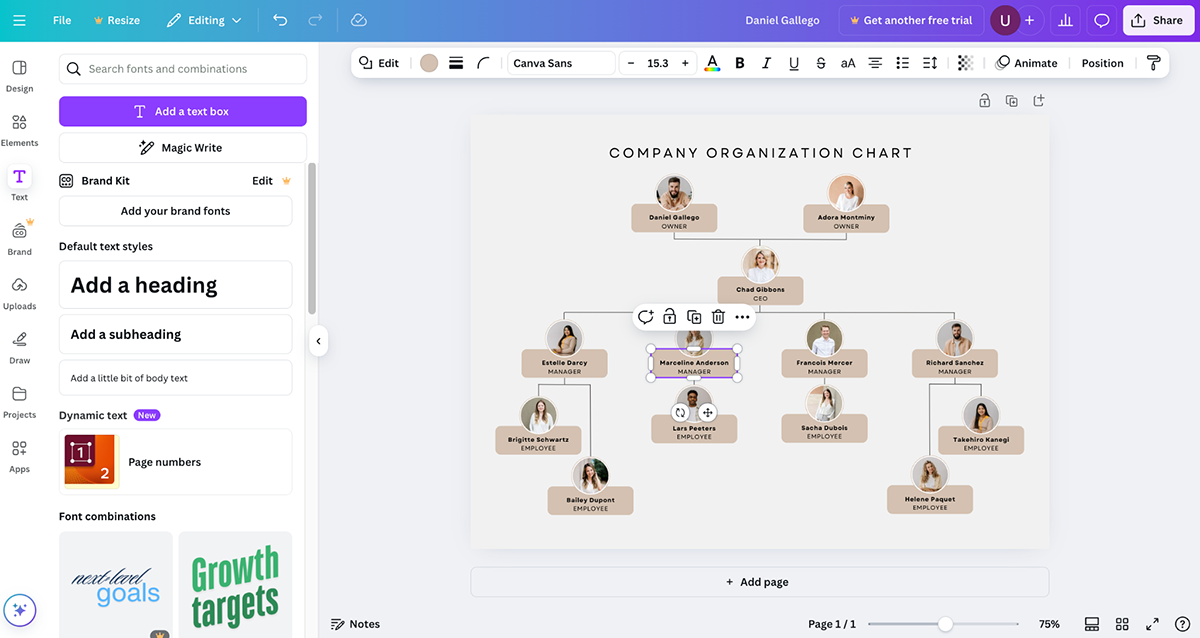Viewport: 1200px width, 638px height.
Task: Click the copy style paint roller icon
Action: [1154, 63]
